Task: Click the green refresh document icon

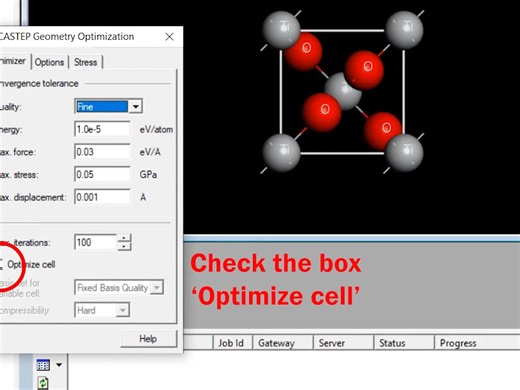Action: pos(43,383)
